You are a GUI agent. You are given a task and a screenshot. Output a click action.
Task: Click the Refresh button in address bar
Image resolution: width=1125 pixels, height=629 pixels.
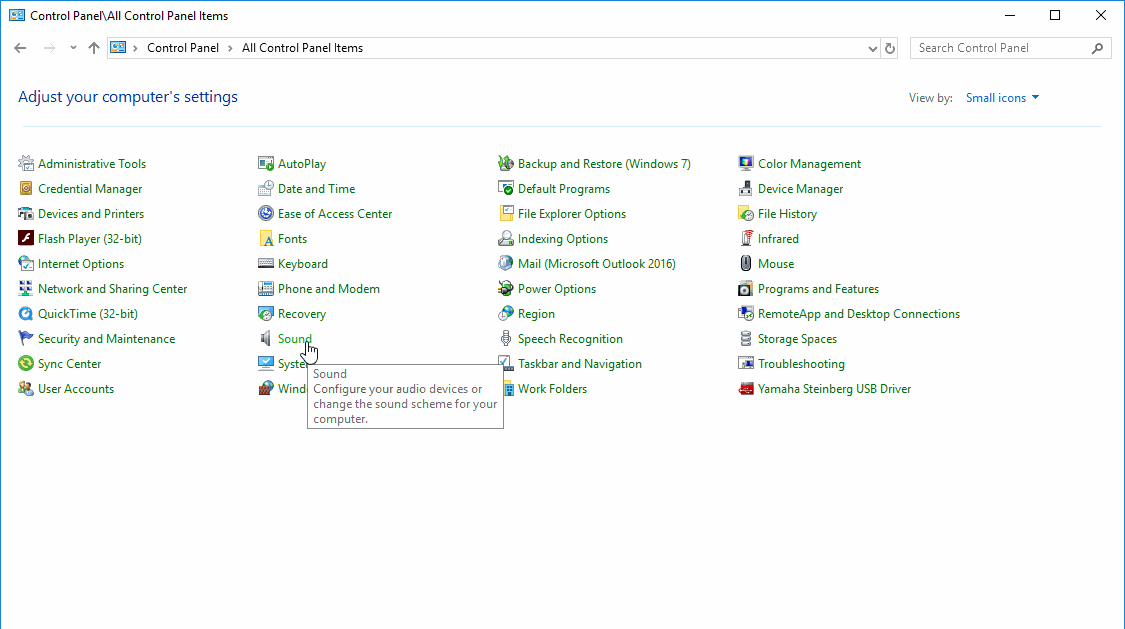click(891, 48)
